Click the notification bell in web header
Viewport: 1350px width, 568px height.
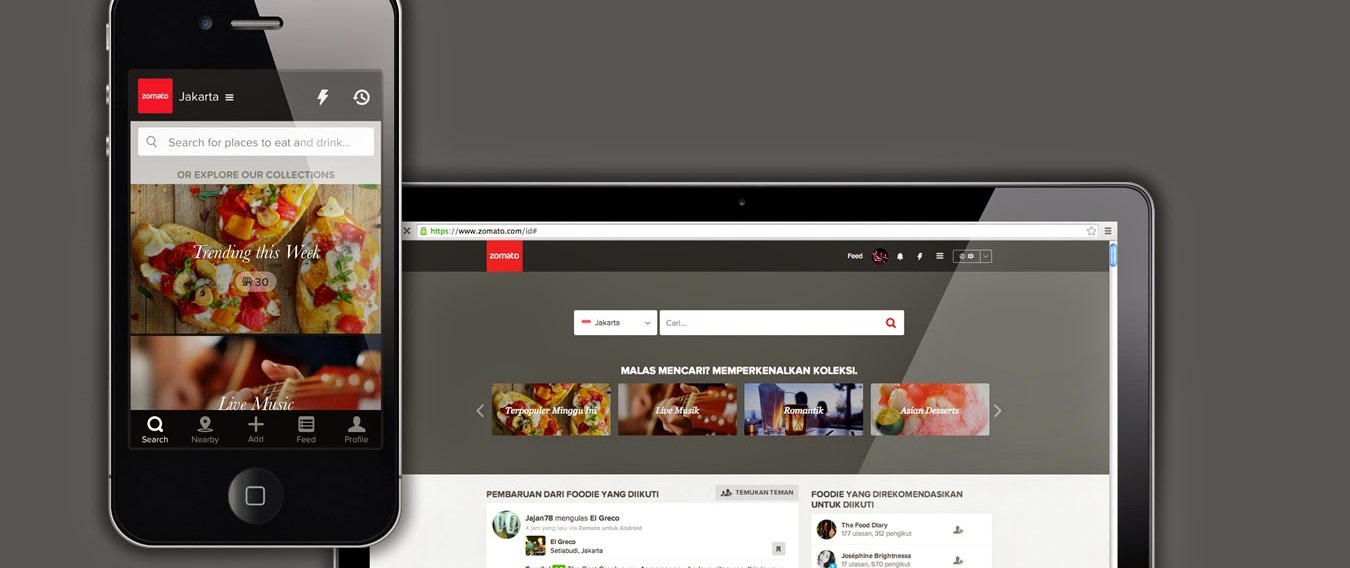900,256
